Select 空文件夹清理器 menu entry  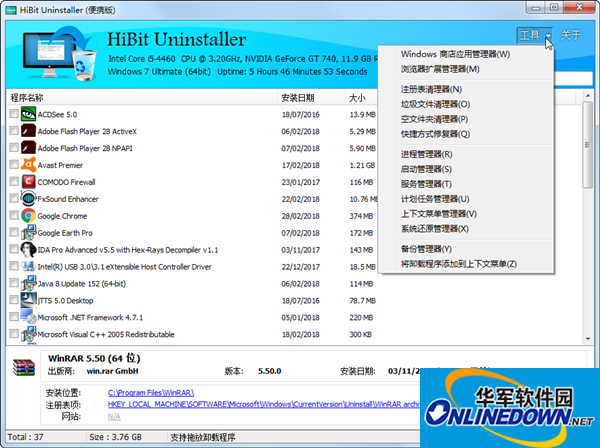(x=466, y=119)
